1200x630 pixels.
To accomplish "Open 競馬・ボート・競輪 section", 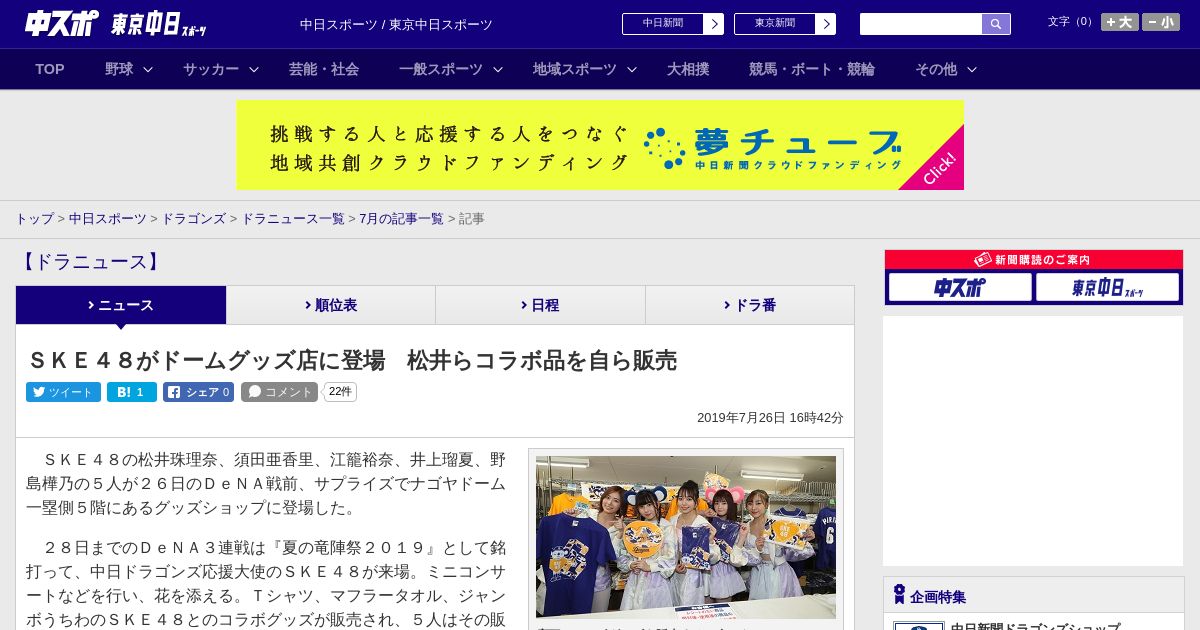I will [x=812, y=69].
